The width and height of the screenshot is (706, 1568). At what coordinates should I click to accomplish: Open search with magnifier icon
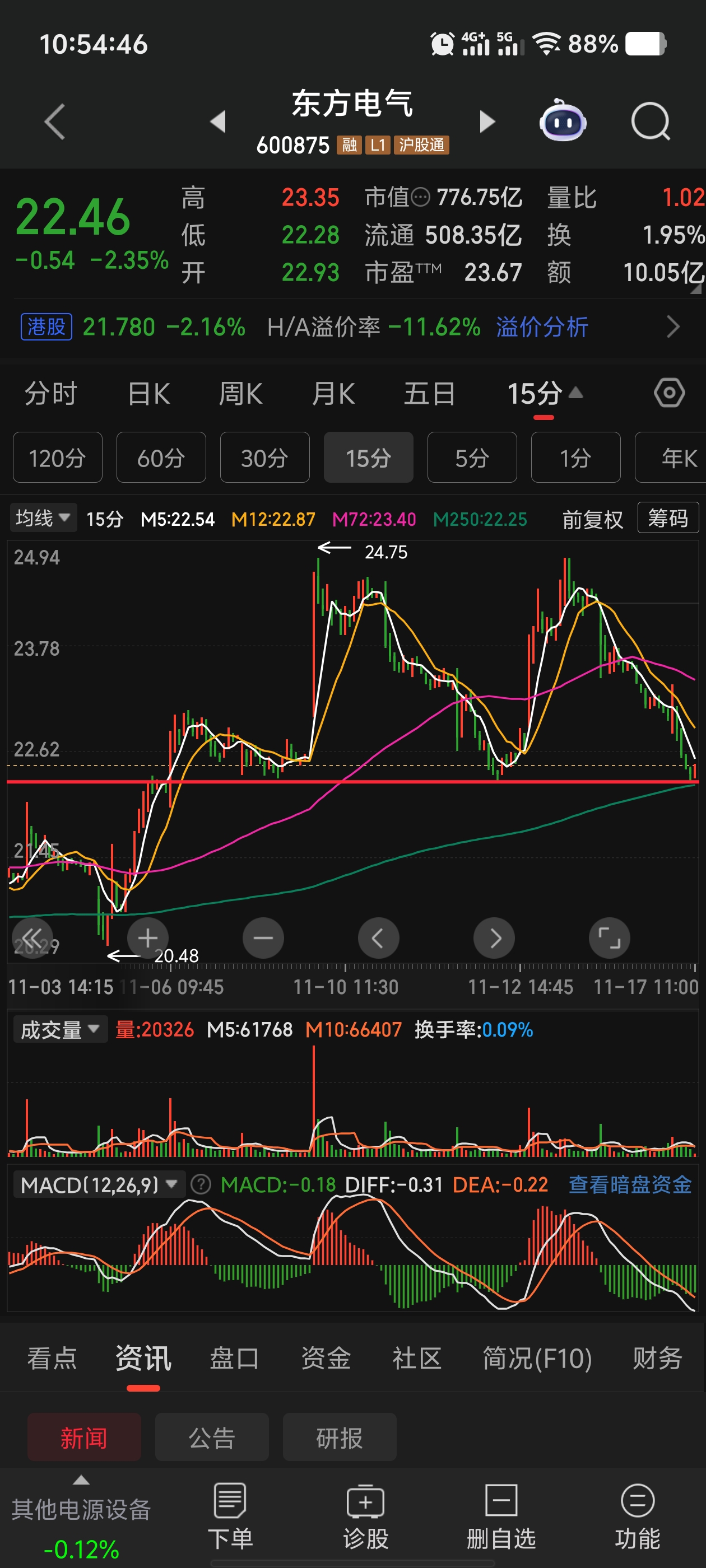tap(651, 121)
